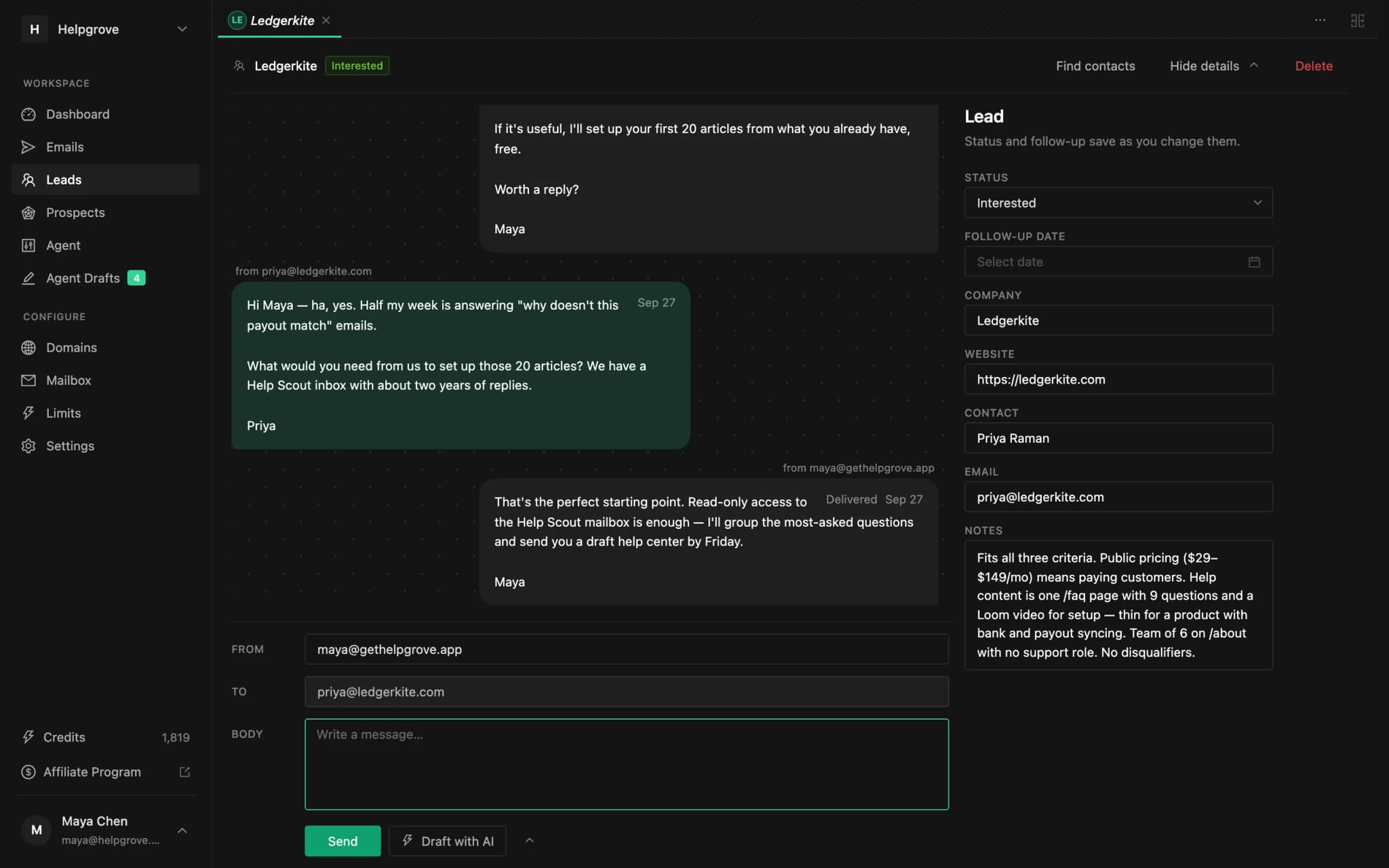1389x868 pixels.
Task: Click the To field priya@ledgerkite.com
Action: pos(627,692)
